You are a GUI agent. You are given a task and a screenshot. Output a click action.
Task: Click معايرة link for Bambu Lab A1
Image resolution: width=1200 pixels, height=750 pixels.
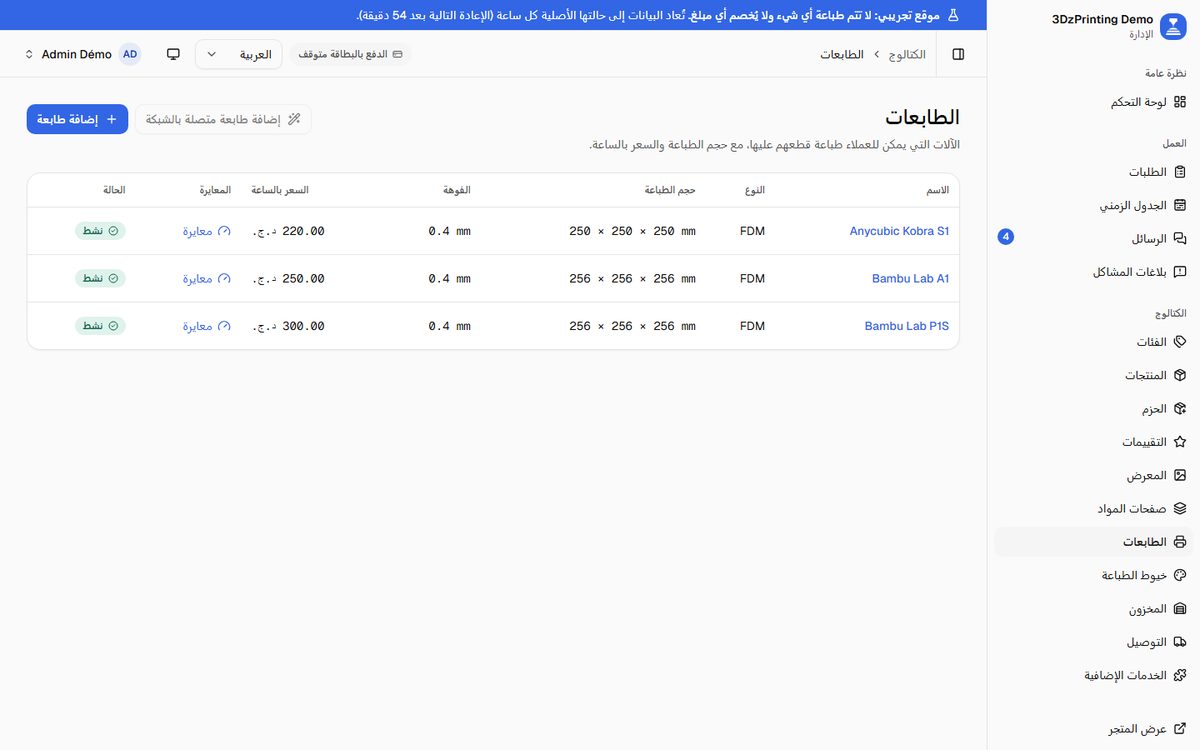pyautogui.click(x=207, y=279)
